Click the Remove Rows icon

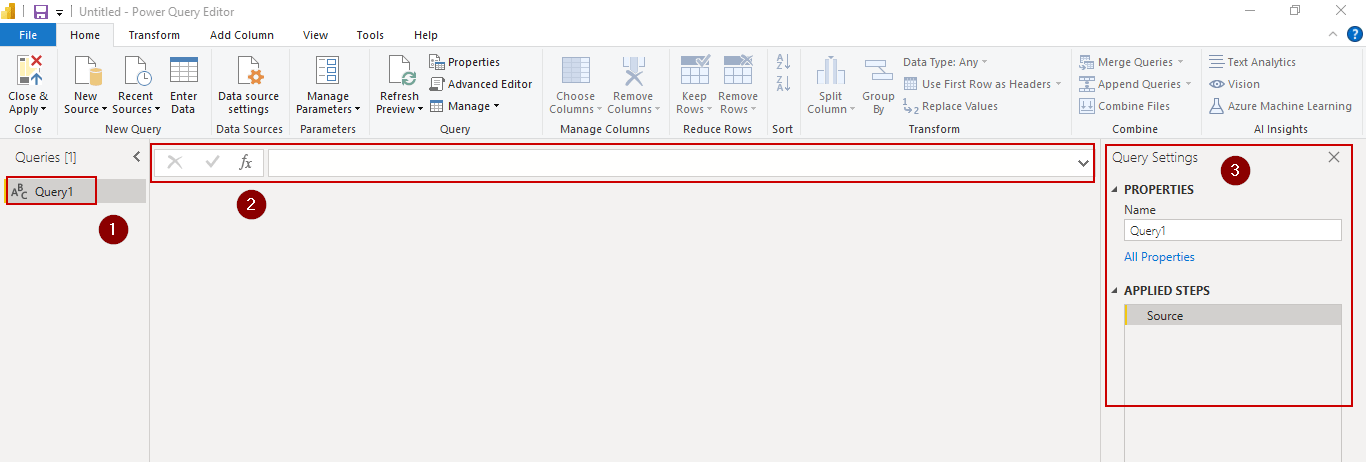[x=738, y=71]
